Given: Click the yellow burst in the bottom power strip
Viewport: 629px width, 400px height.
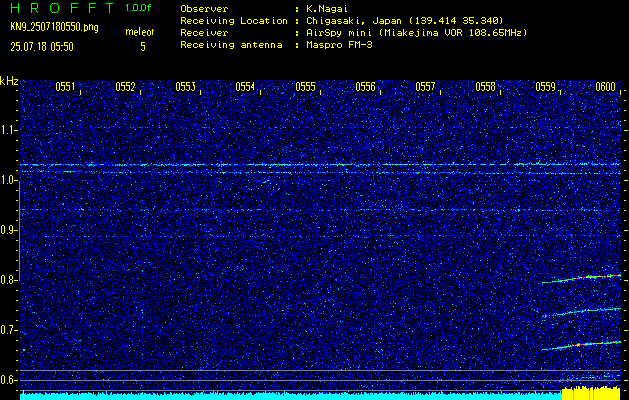Looking at the screenshot, I should tap(591, 393).
